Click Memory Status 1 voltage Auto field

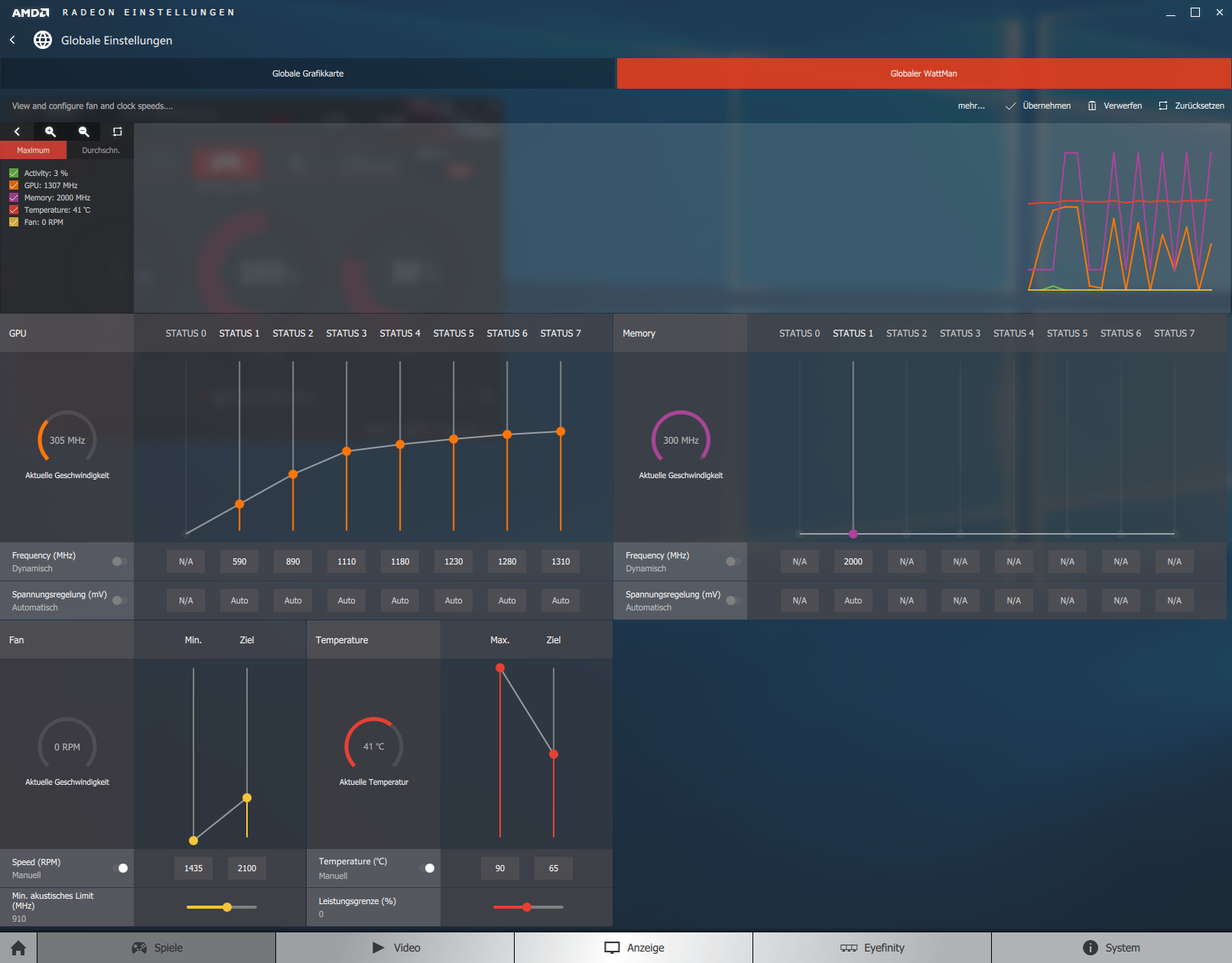pyautogui.click(x=853, y=600)
